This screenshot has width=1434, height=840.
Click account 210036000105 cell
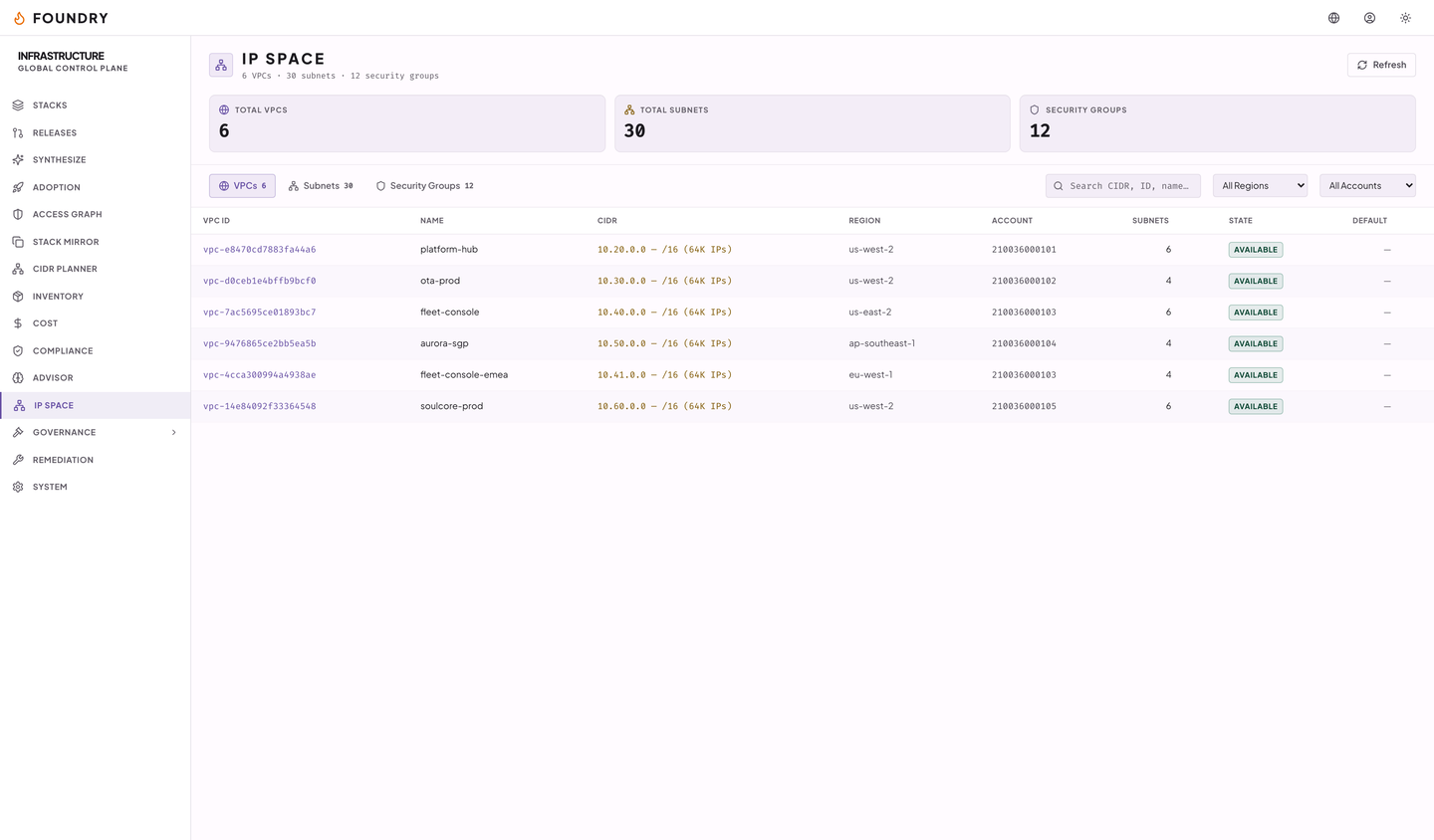click(x=1024, y=406)
